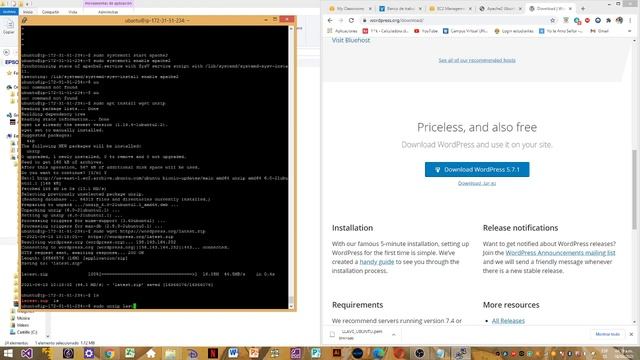Screen dimensions: 640x360
Task: Open the Login estudiantes bookmark
Action: click(x=514, y=31)
